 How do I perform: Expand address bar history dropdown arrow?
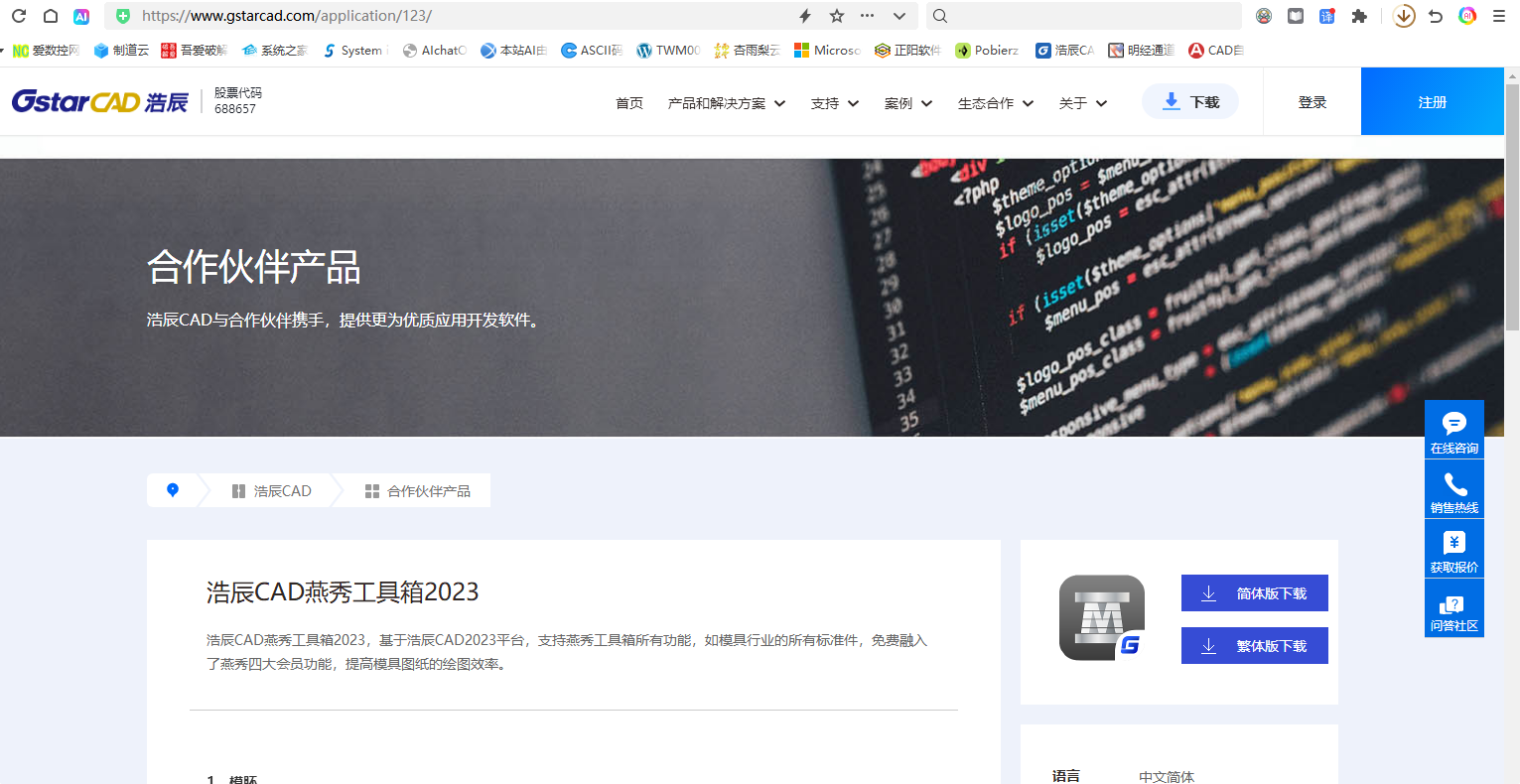pos(899,16)
